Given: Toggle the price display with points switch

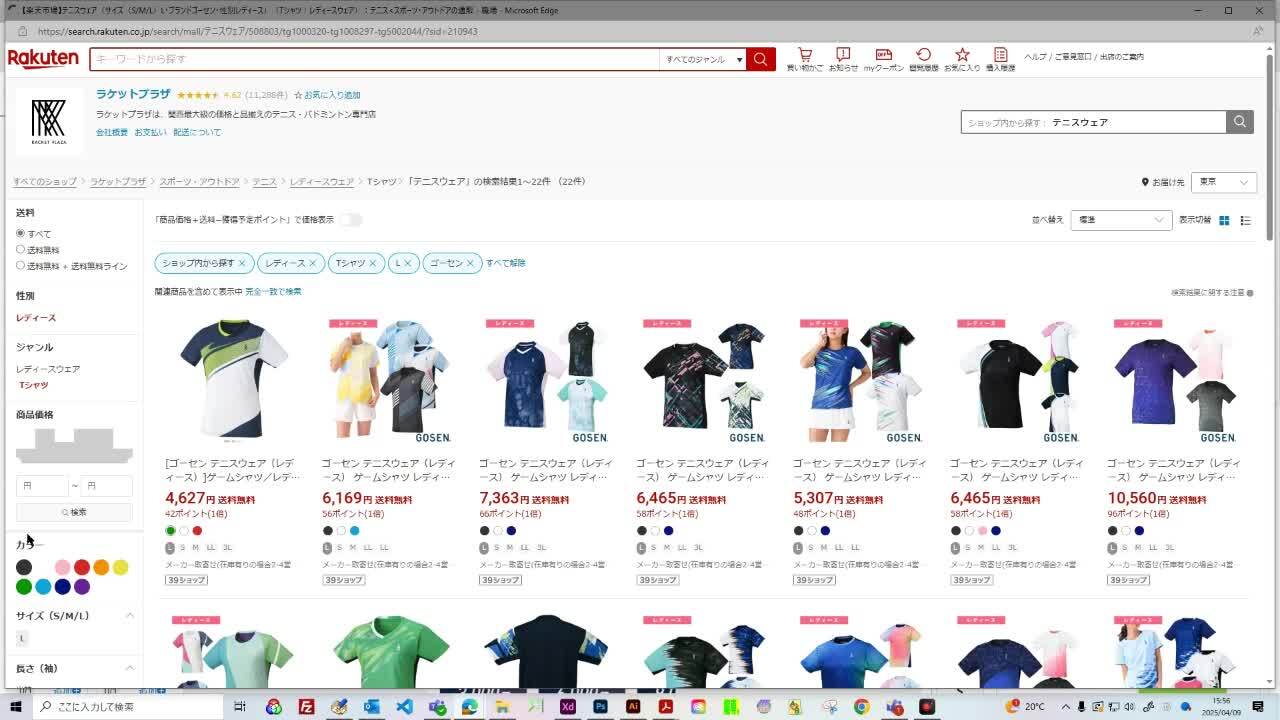Looking at the screenshot, I should (350, 220).
